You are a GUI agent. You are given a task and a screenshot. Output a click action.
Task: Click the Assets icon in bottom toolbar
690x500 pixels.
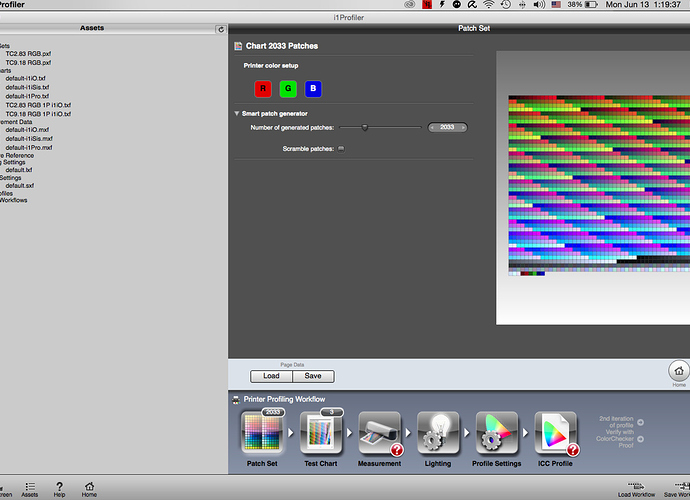point(30,489)
